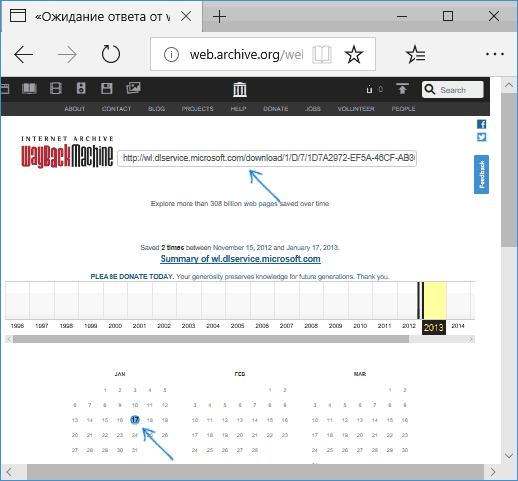Open the HELP menu item
518x481 pixels.
(238, 109)
